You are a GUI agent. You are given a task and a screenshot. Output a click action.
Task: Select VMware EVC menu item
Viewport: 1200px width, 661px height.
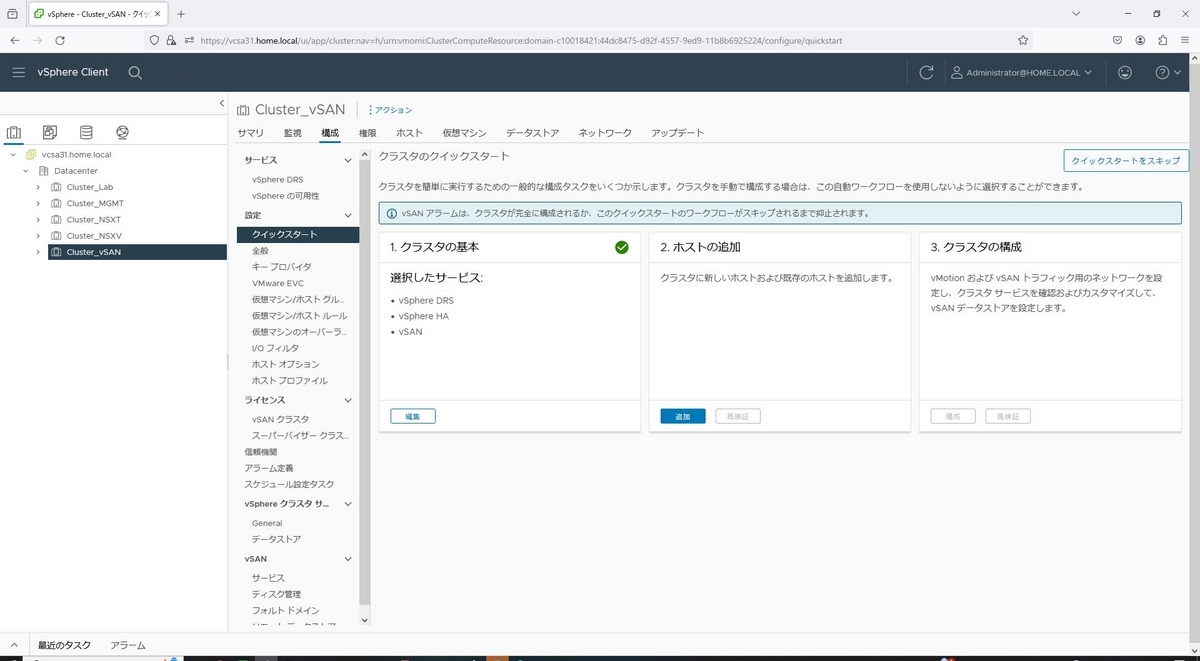[x=278, y=283]
